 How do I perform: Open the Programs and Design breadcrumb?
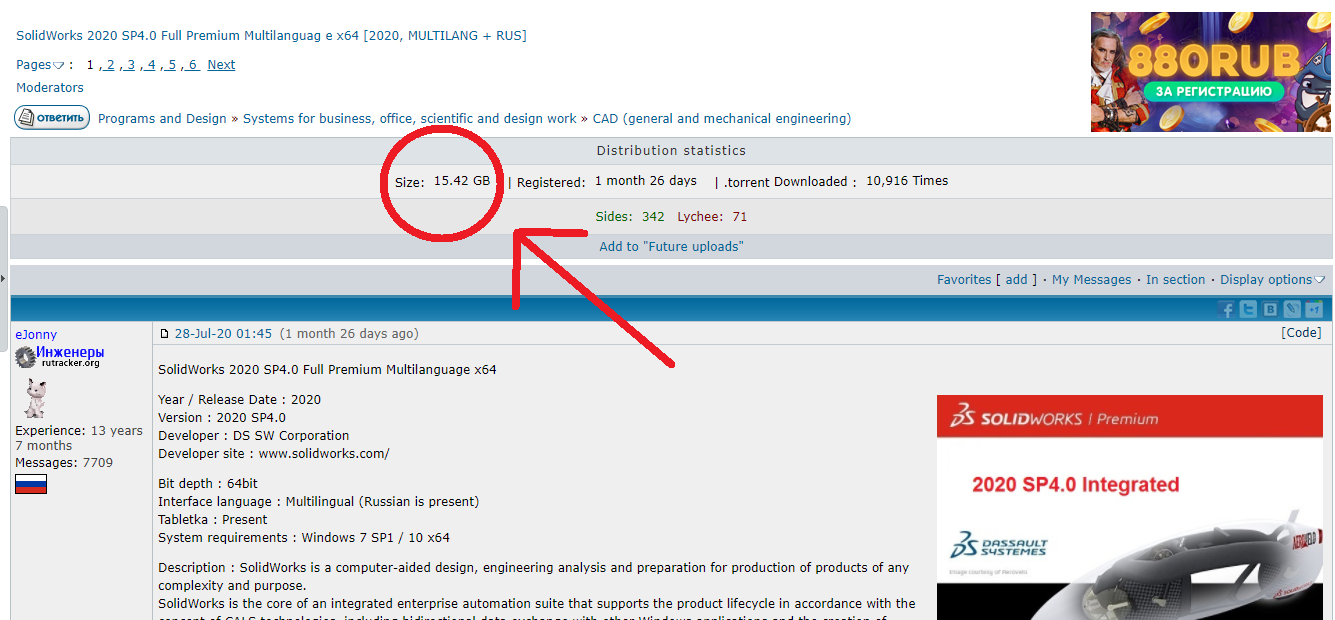[162, 119]
